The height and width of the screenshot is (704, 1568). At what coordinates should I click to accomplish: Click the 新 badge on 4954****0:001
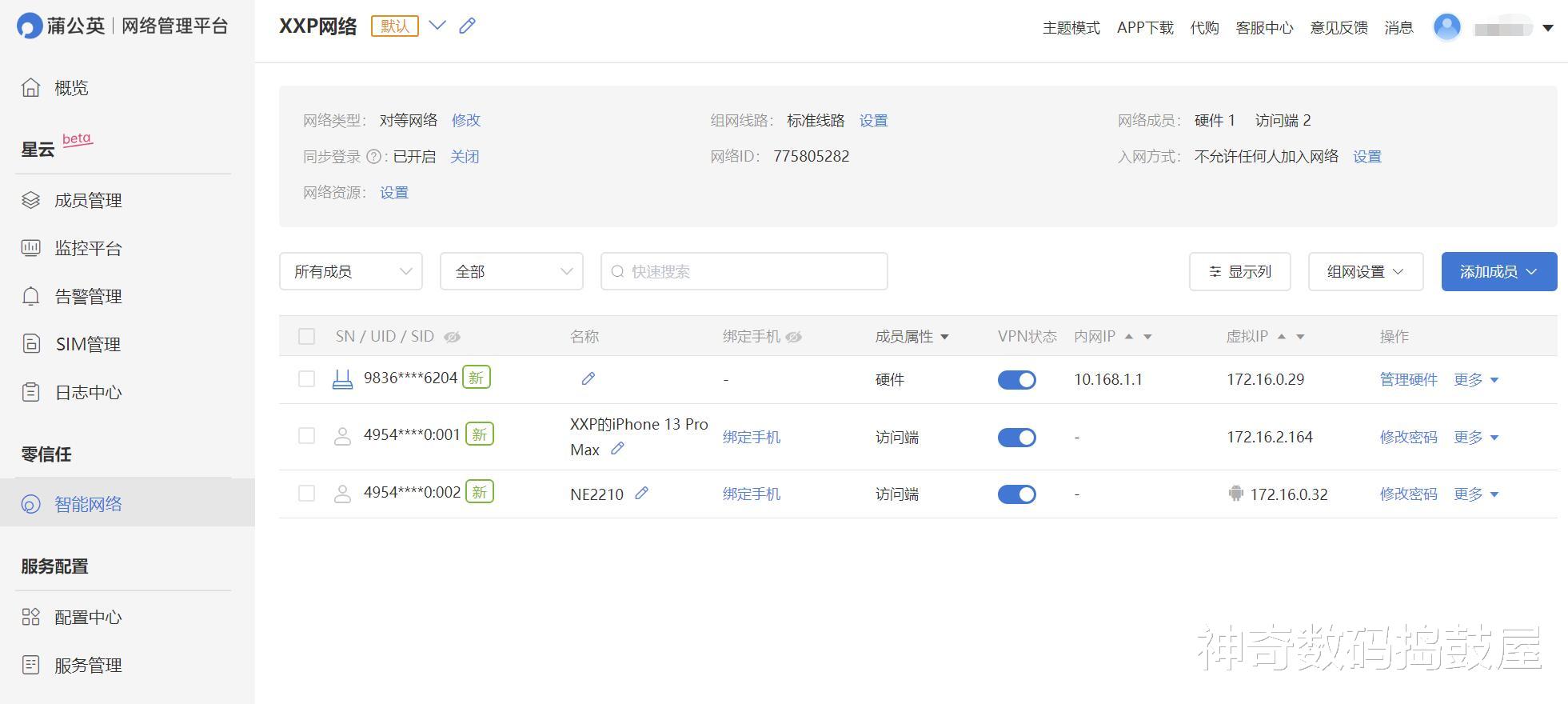[480, 434]
